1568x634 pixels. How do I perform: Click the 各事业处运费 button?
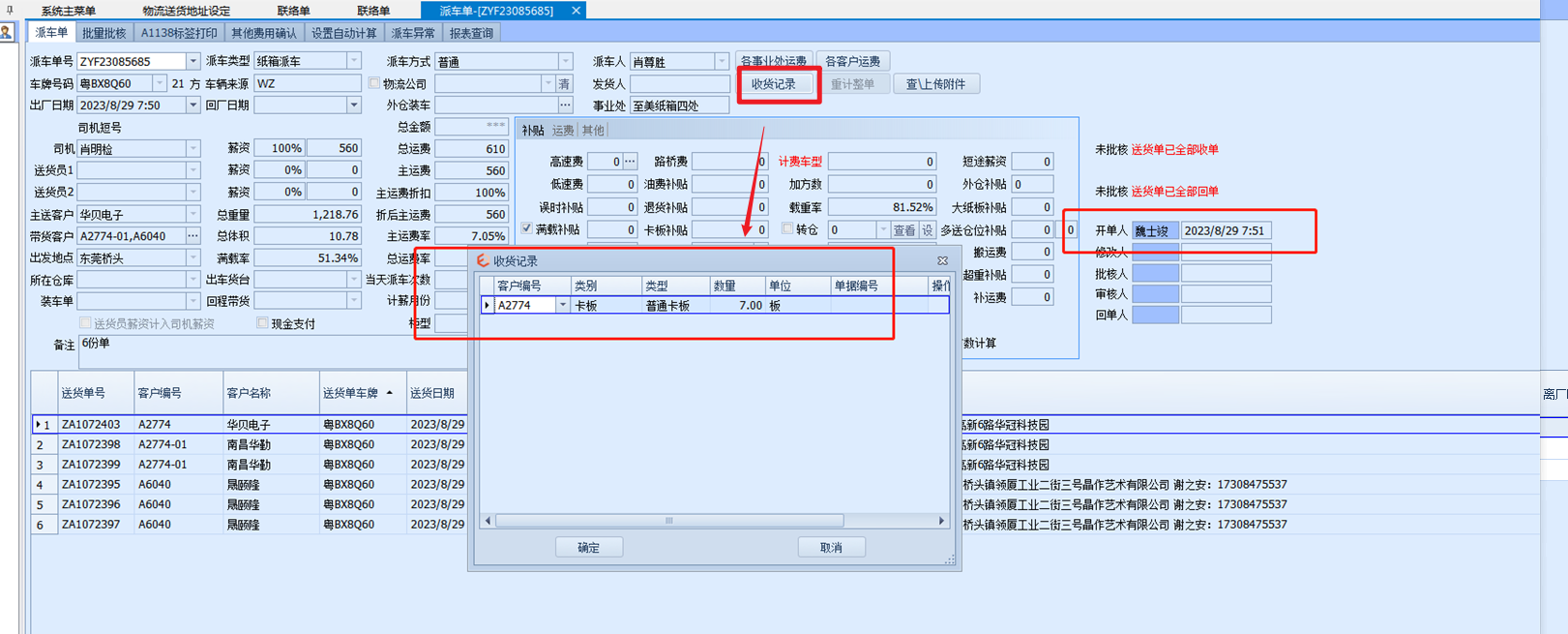[x=773, y=61]
